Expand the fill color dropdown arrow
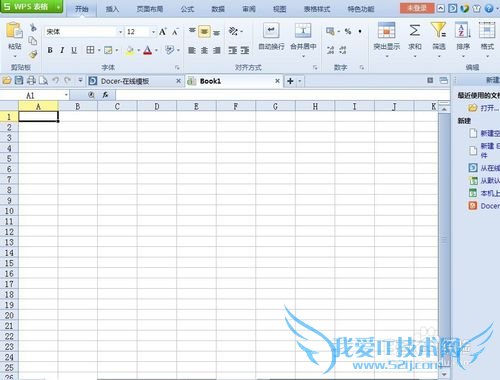This screenshot has height=380, width=500. click(138, 50)
